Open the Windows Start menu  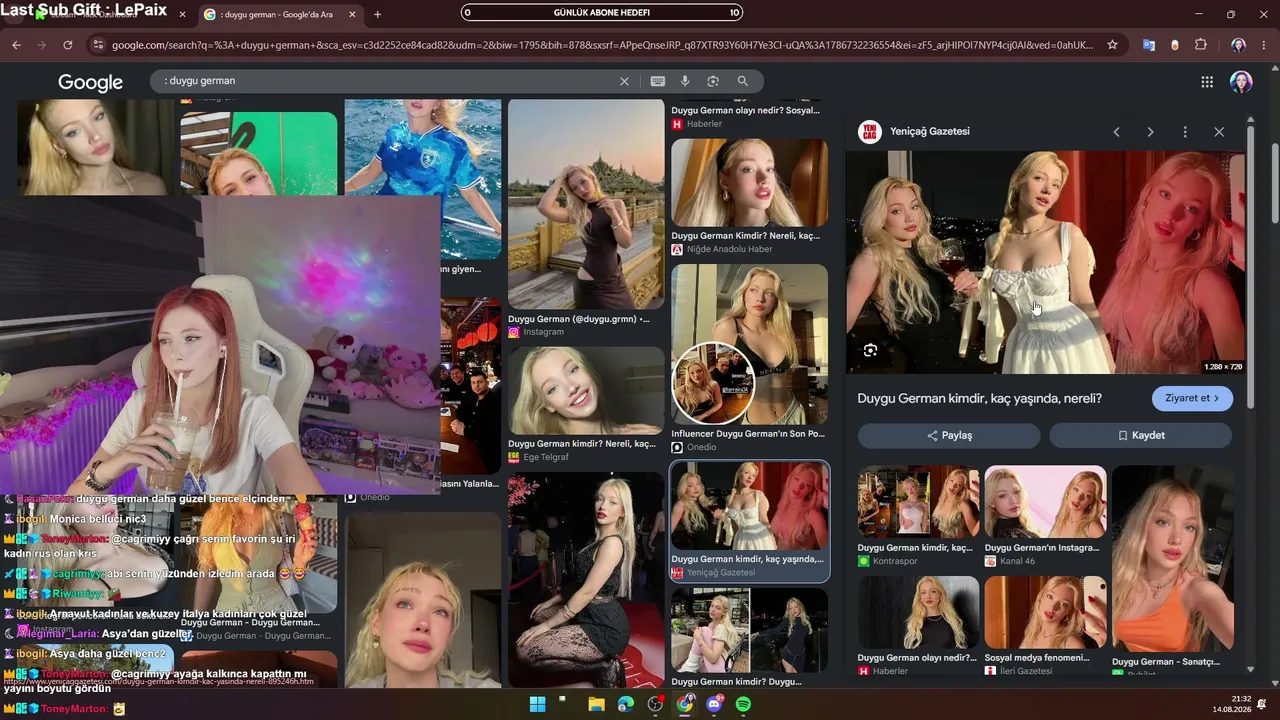click(537, 704)
